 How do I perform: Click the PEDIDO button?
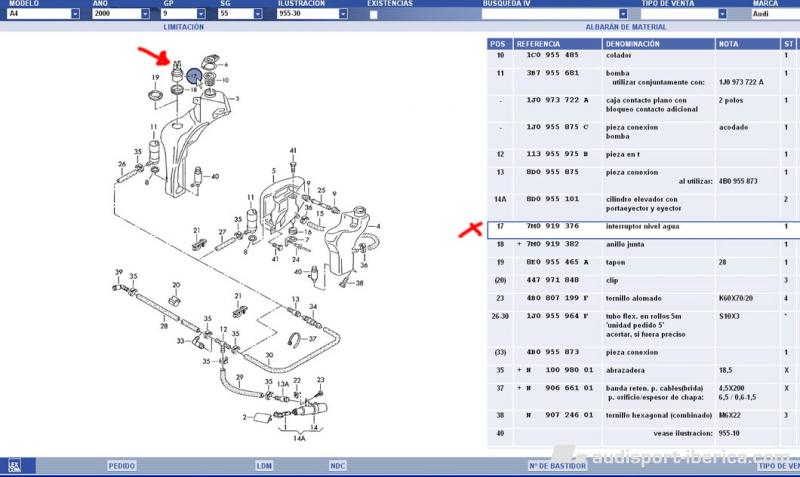pos(121,466)
